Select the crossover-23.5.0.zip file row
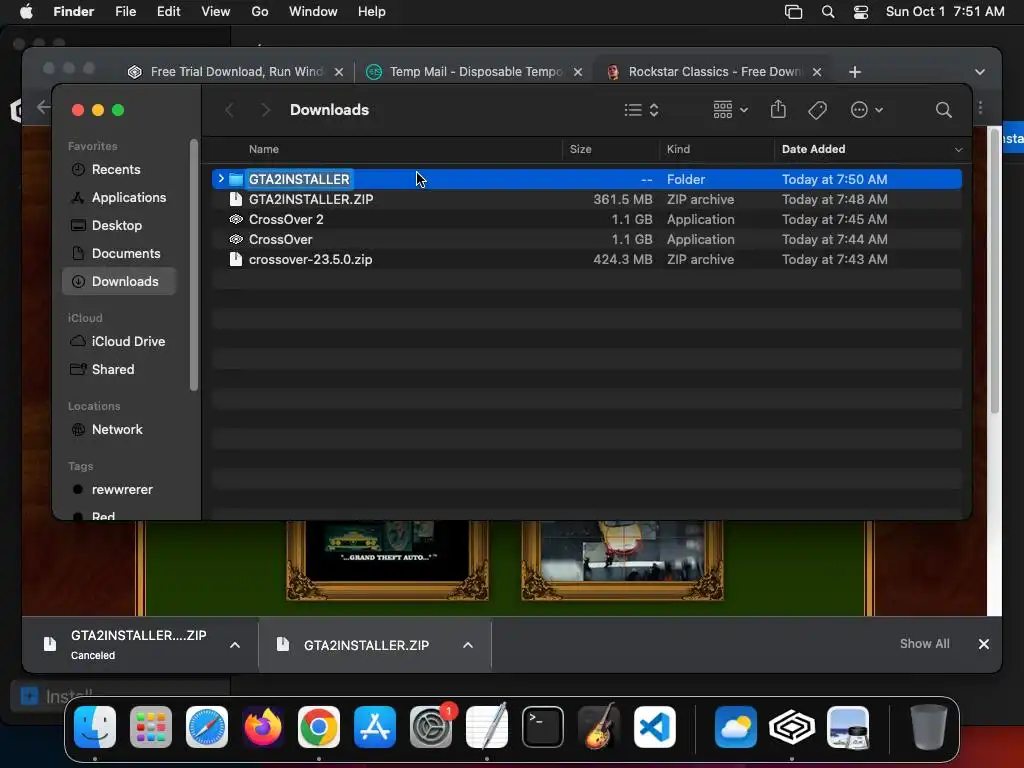Image resolution: width=1024 pixels, height=768 pixels. click(x=586, y=259)
